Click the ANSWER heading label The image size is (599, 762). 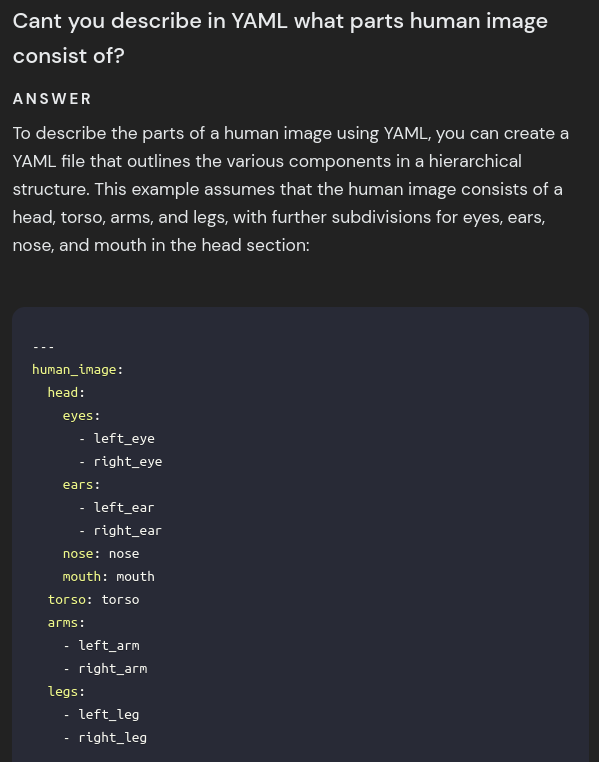[x=52, y=99]
